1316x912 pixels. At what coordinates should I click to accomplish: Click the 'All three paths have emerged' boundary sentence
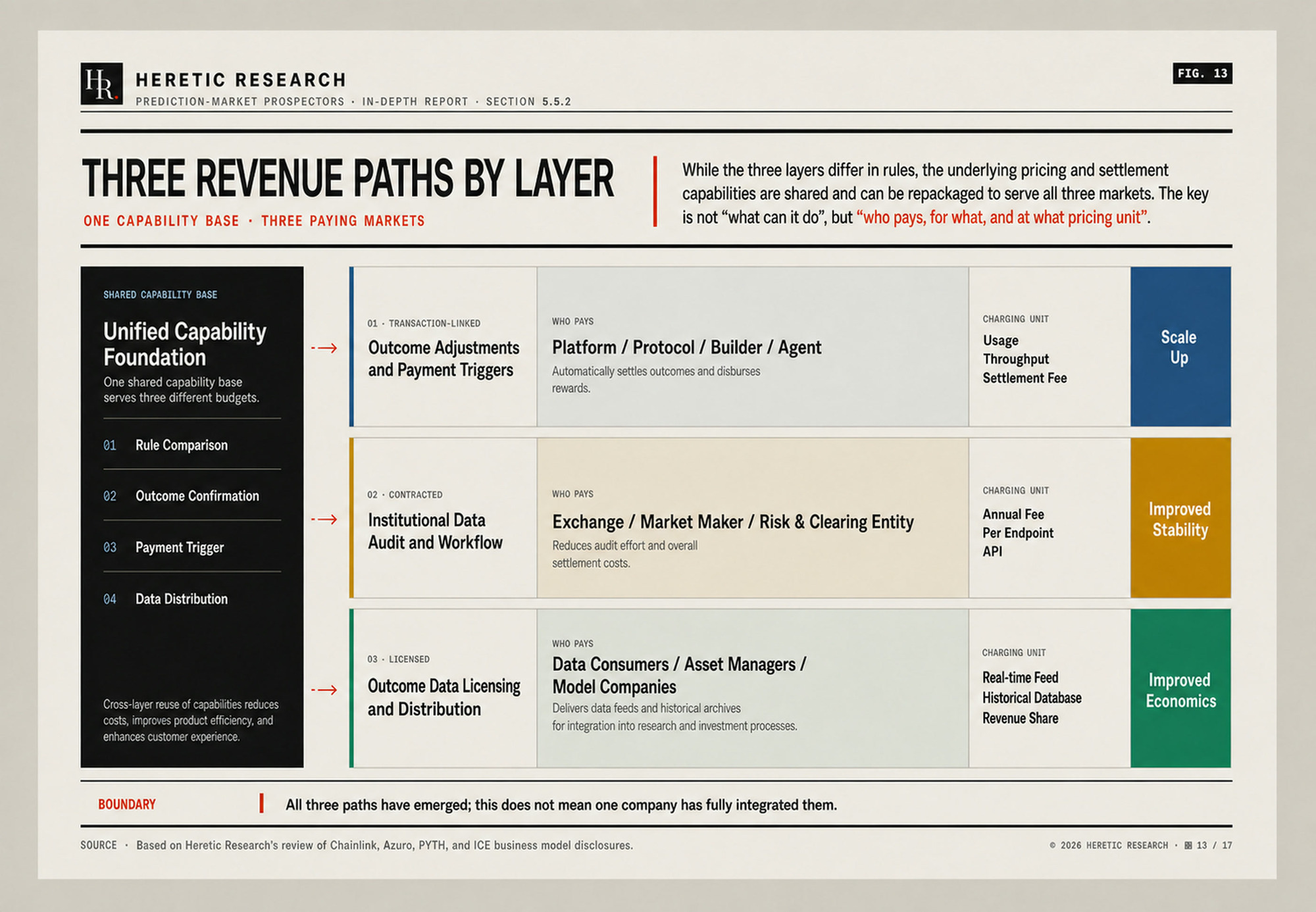(561, 805)
